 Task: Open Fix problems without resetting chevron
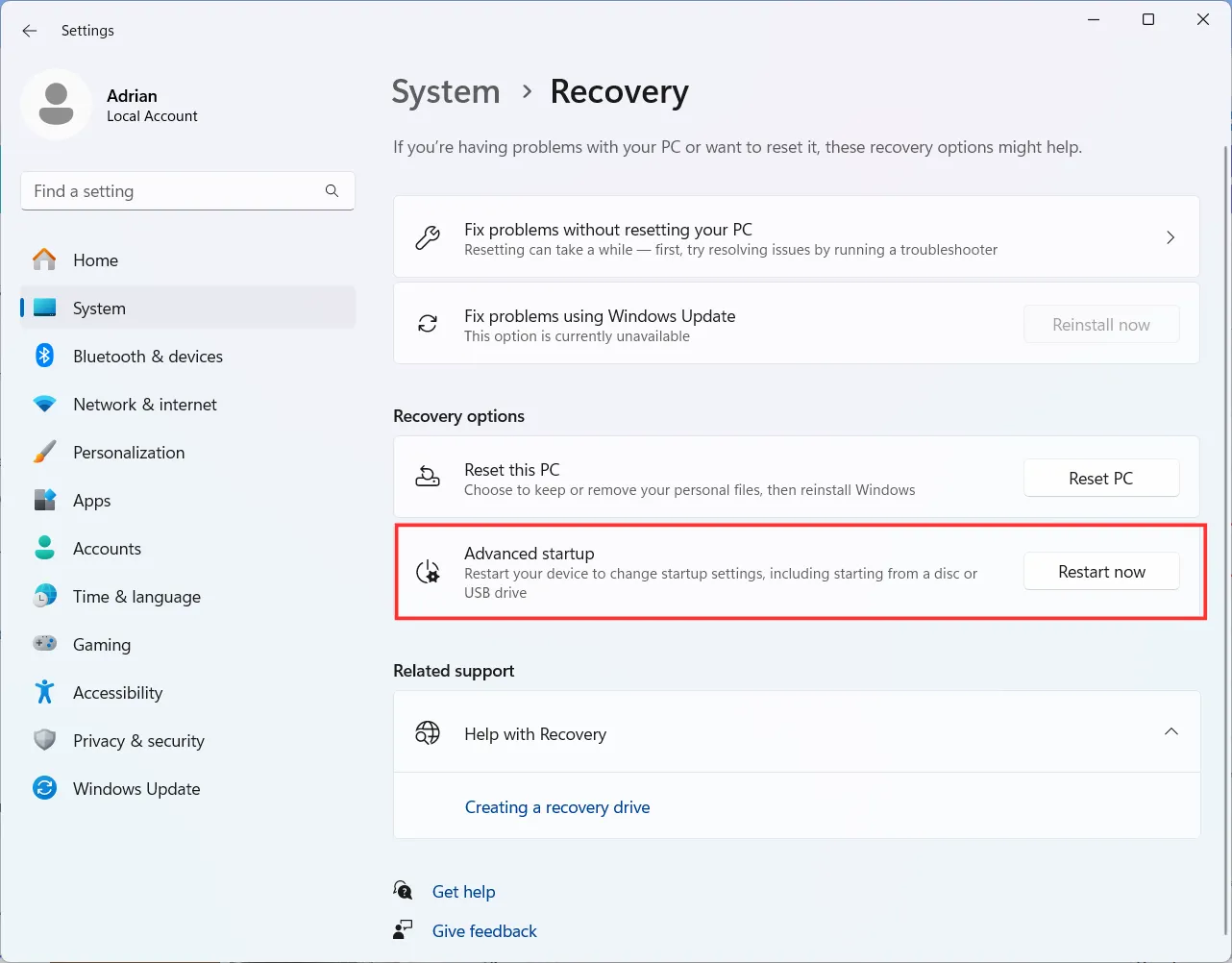1170,237
